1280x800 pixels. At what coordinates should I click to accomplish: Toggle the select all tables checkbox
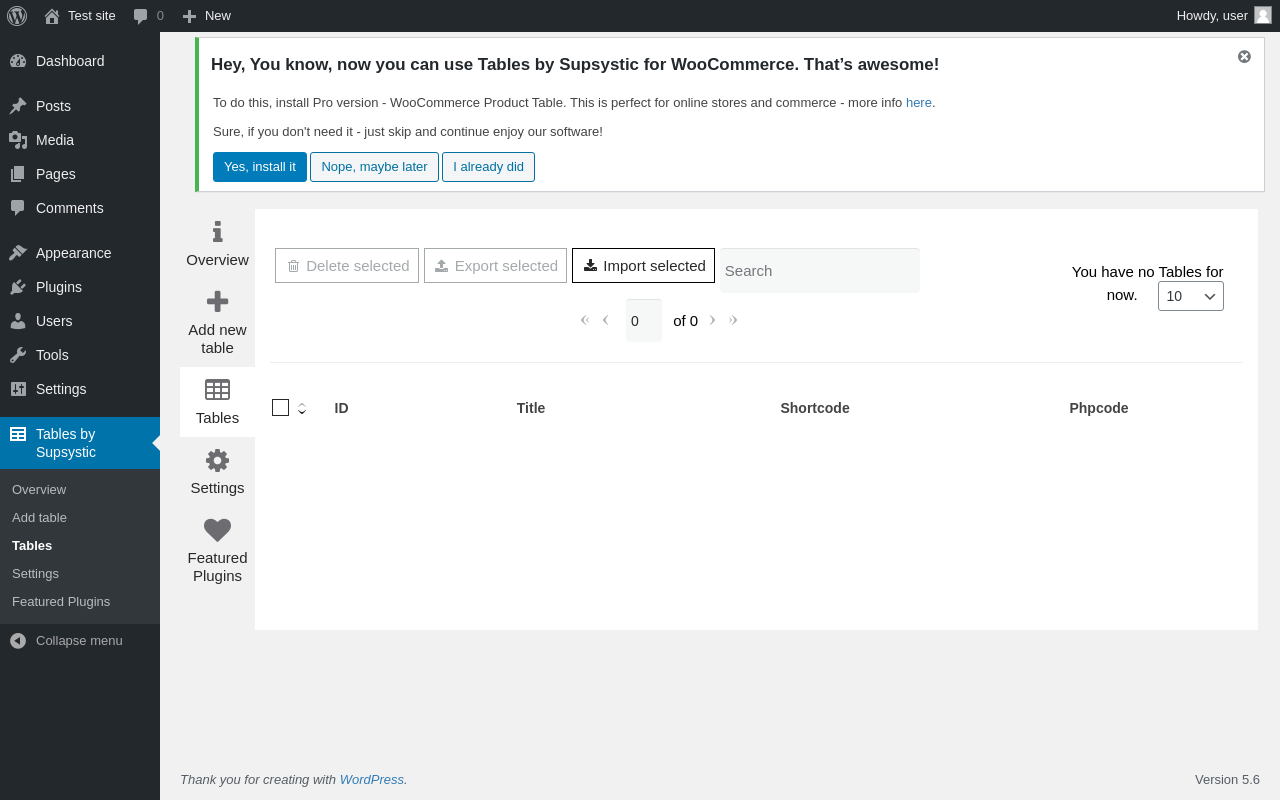[x=280, y=407]
